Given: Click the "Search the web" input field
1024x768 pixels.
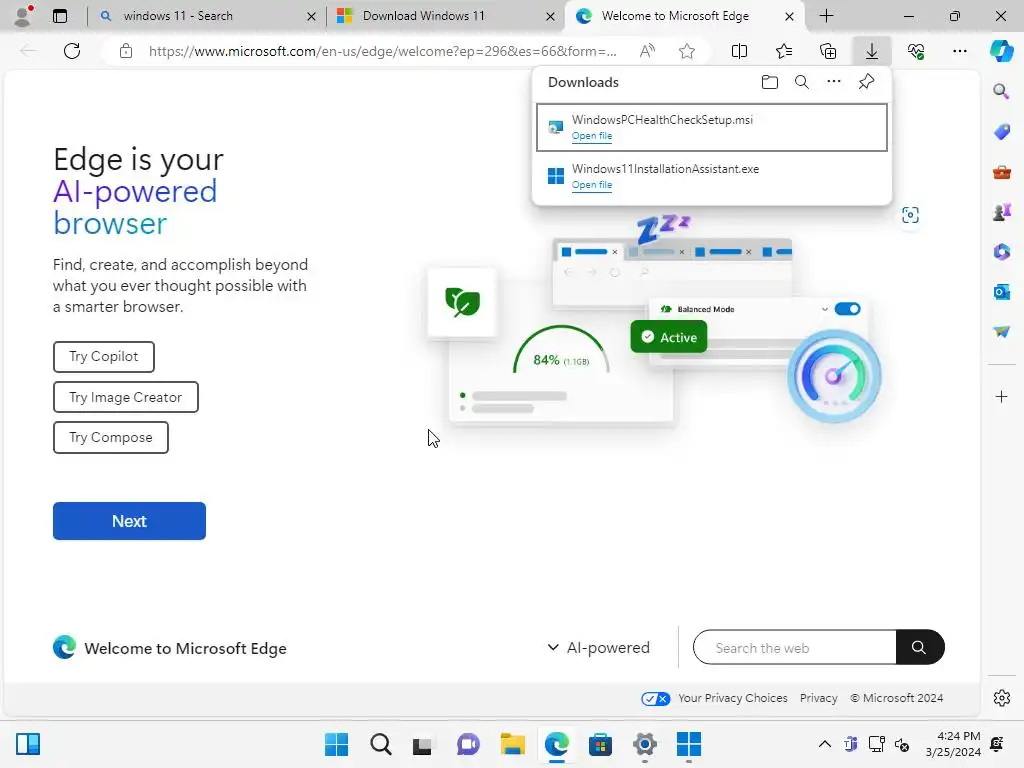Looking at the screenshot, I should [795, 648].
